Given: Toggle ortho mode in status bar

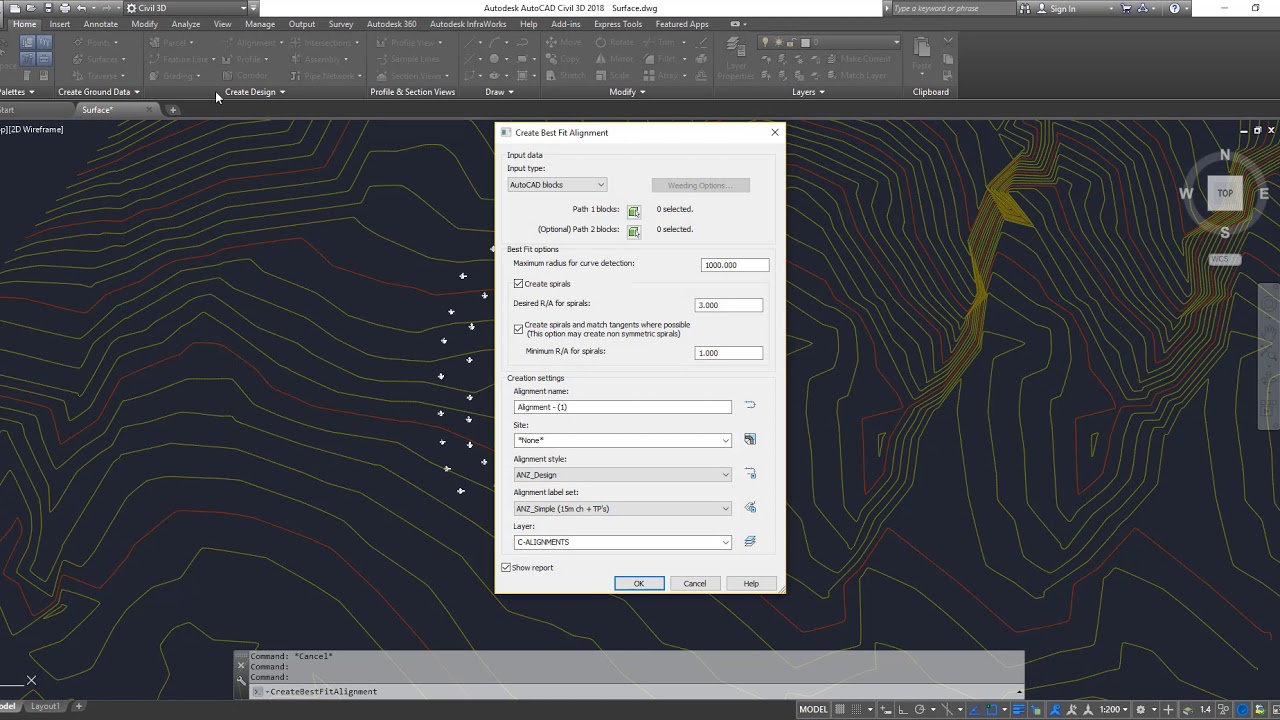Looking at the screenshot, I should coord(904,709).
